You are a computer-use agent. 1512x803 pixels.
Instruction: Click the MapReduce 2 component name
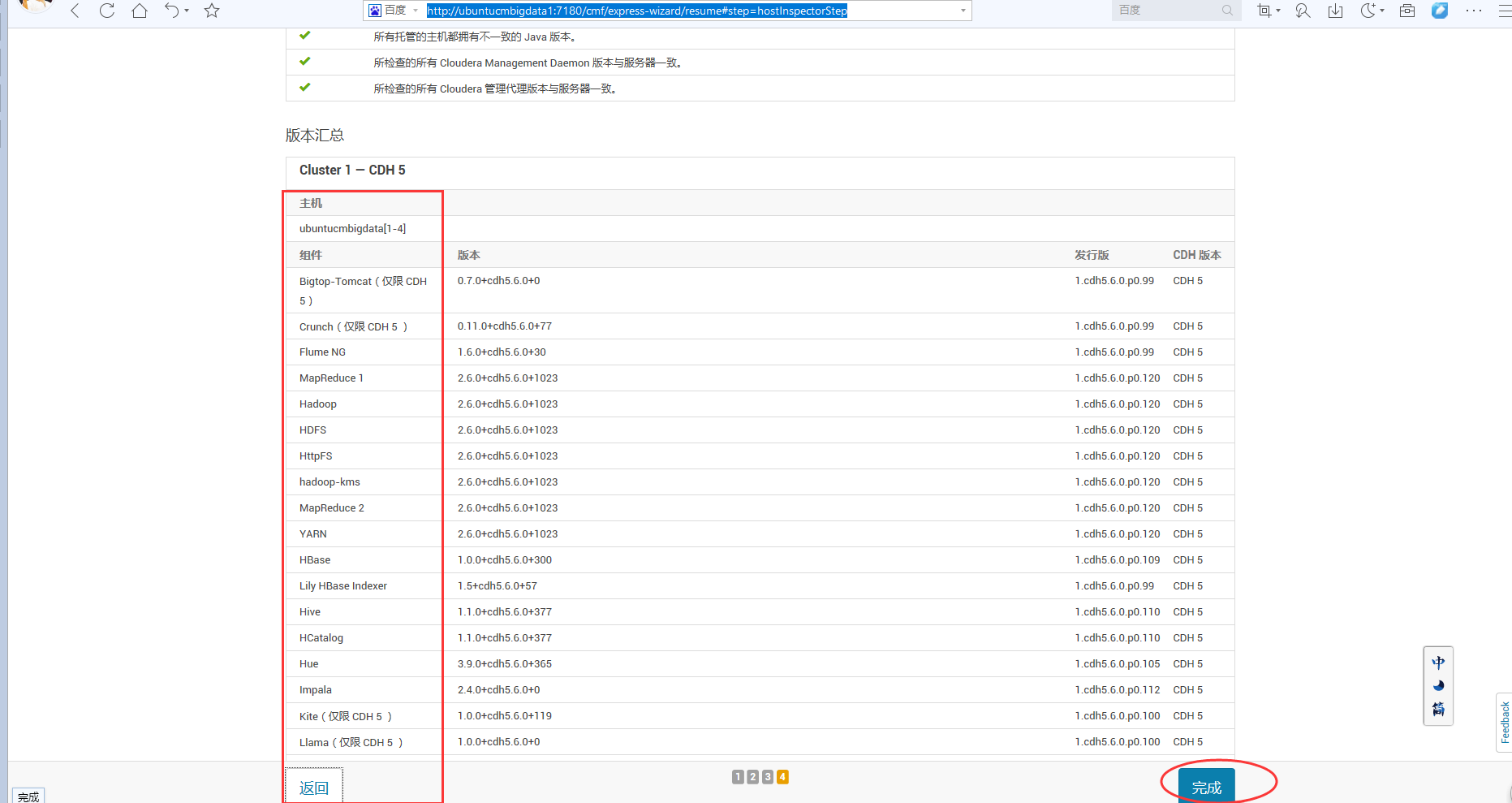tap(331, 507)
